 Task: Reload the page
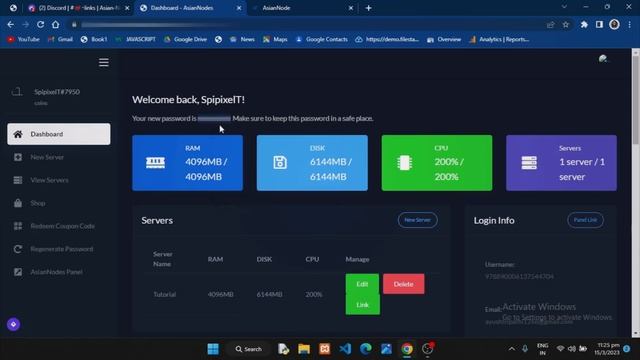tap(40, 24)
